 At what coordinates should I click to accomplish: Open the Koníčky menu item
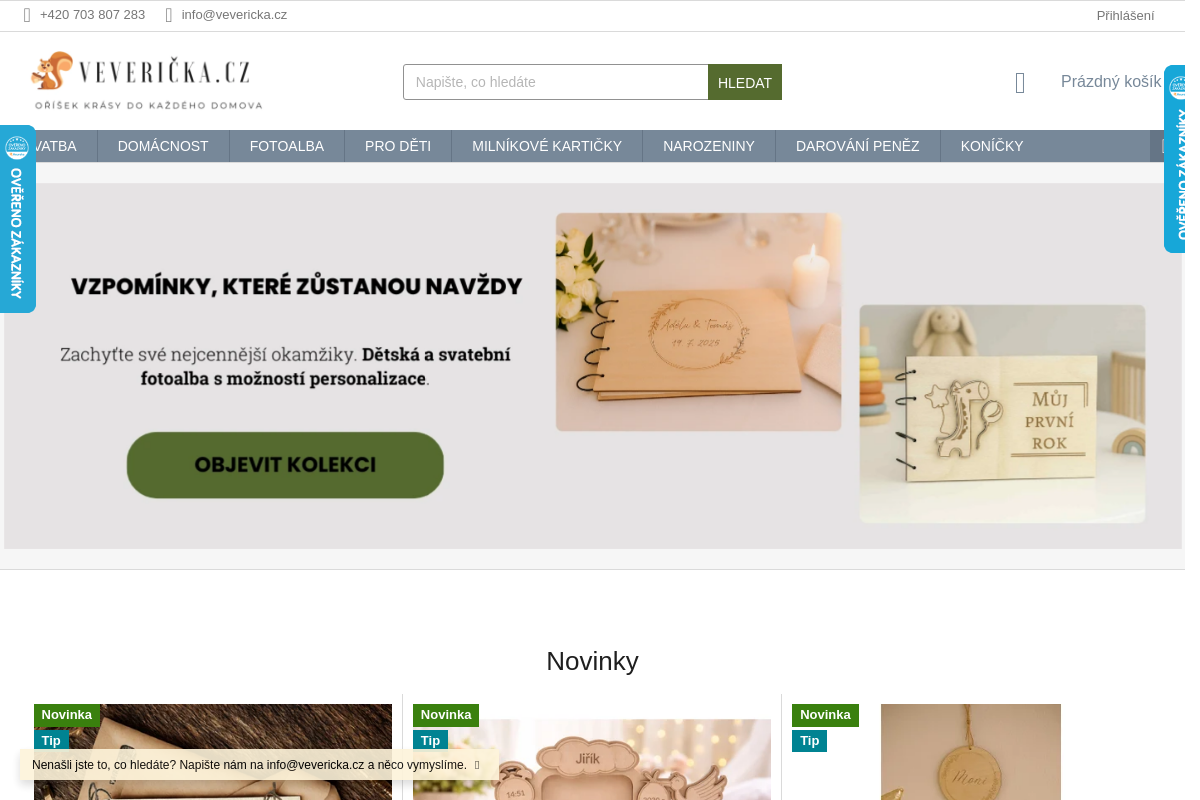pos(992,146)
